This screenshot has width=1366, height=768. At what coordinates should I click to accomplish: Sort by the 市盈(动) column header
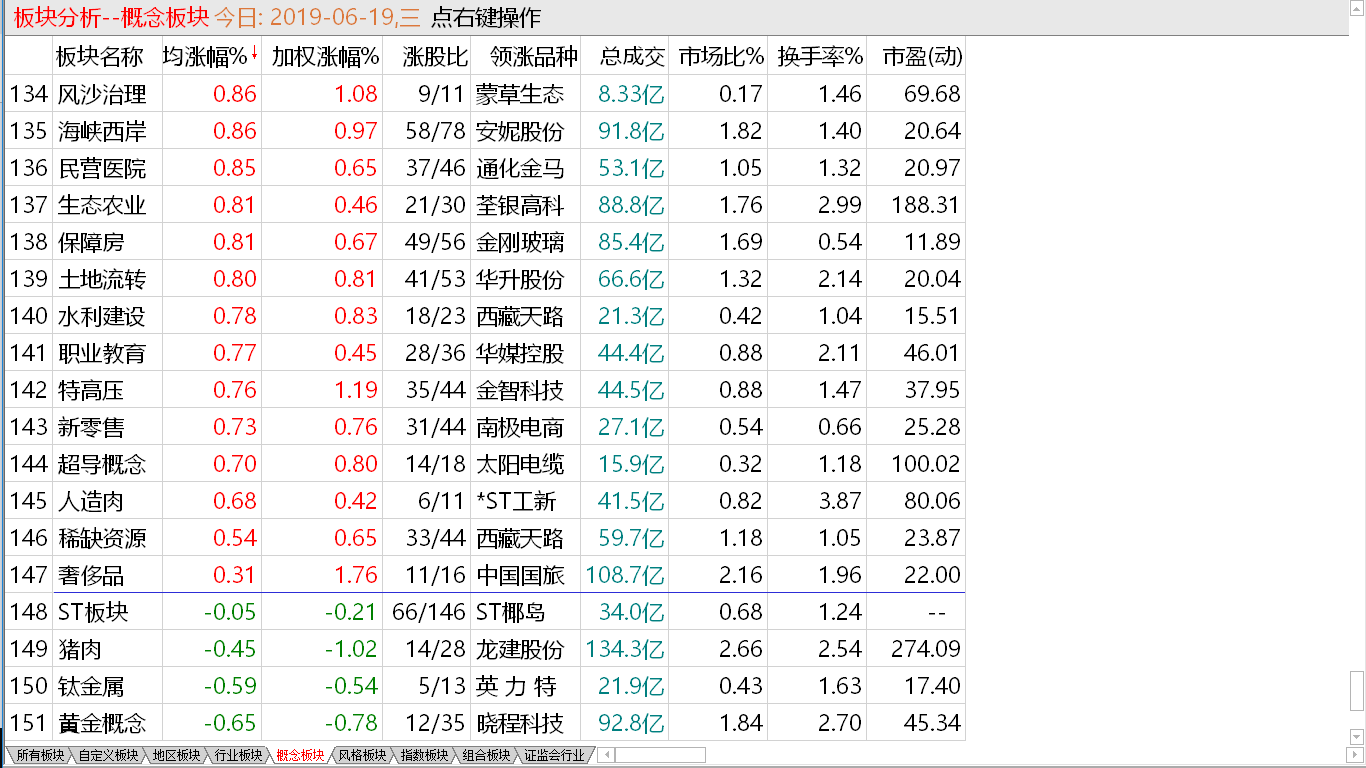(917, 57)
